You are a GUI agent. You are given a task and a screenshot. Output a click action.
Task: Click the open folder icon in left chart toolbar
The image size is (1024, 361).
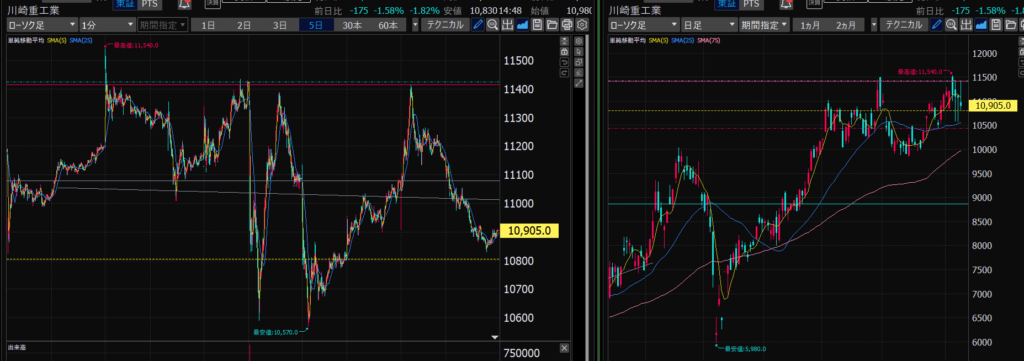tap(552, 25)
